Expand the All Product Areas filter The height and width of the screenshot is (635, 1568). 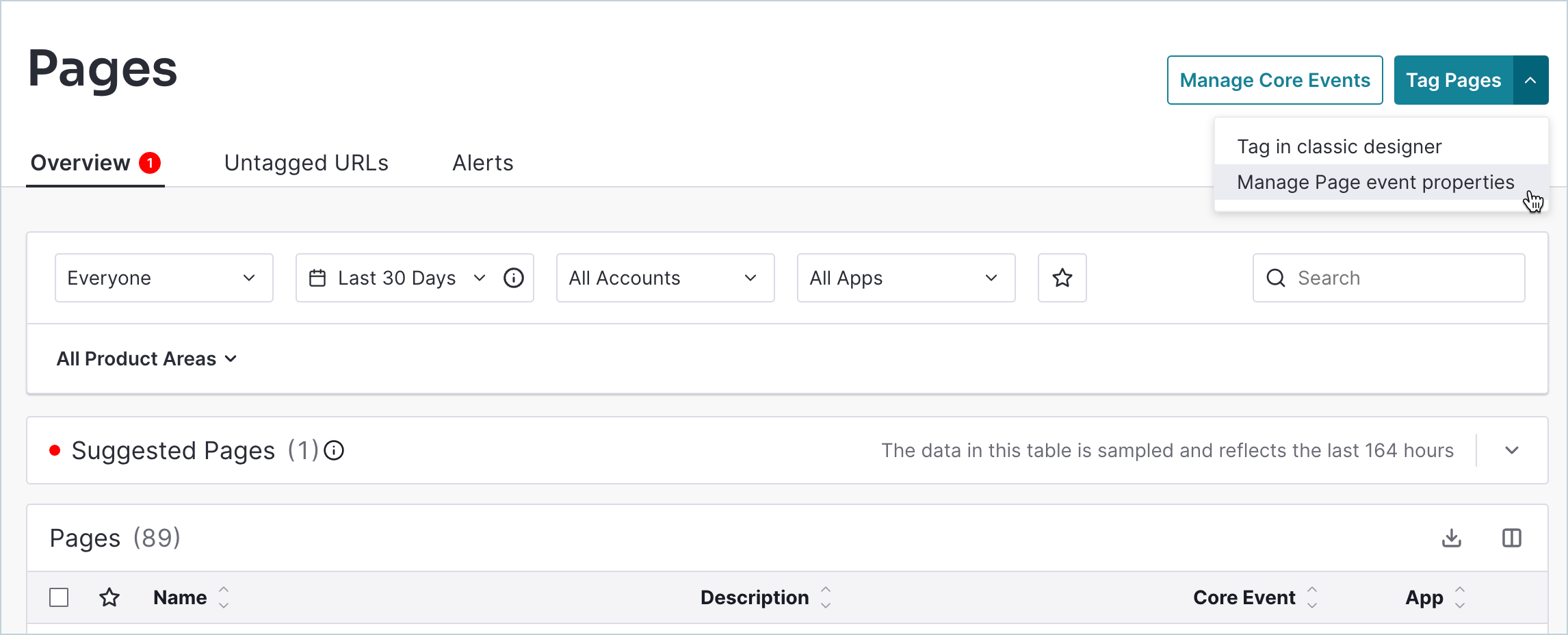coord(147,359)
